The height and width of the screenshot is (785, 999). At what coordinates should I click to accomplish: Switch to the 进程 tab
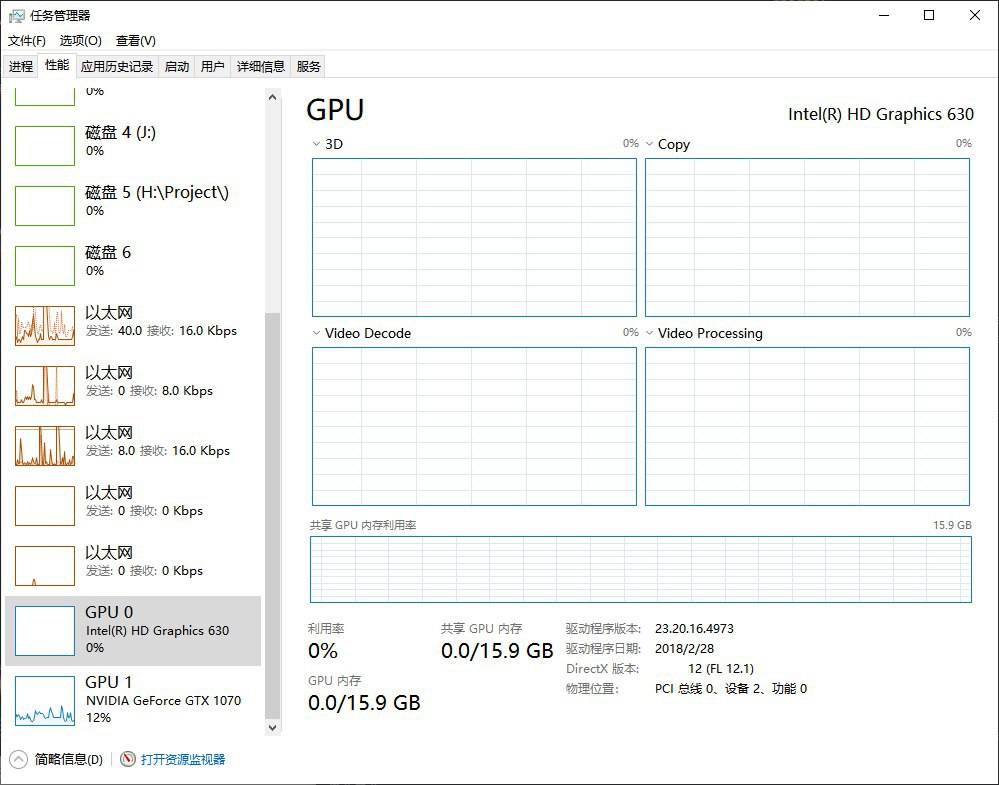click(21, 67)
